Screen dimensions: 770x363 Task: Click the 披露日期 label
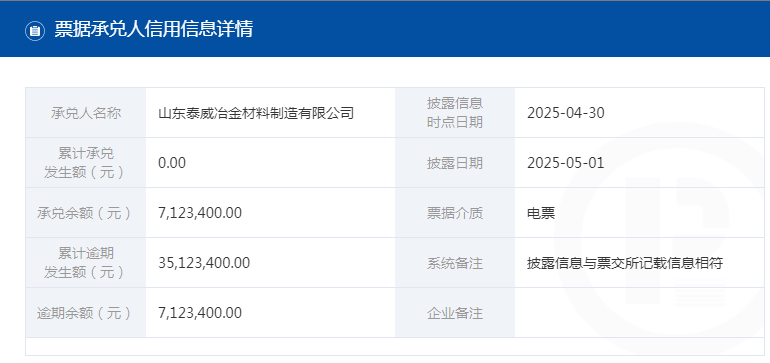pos(455,163)
